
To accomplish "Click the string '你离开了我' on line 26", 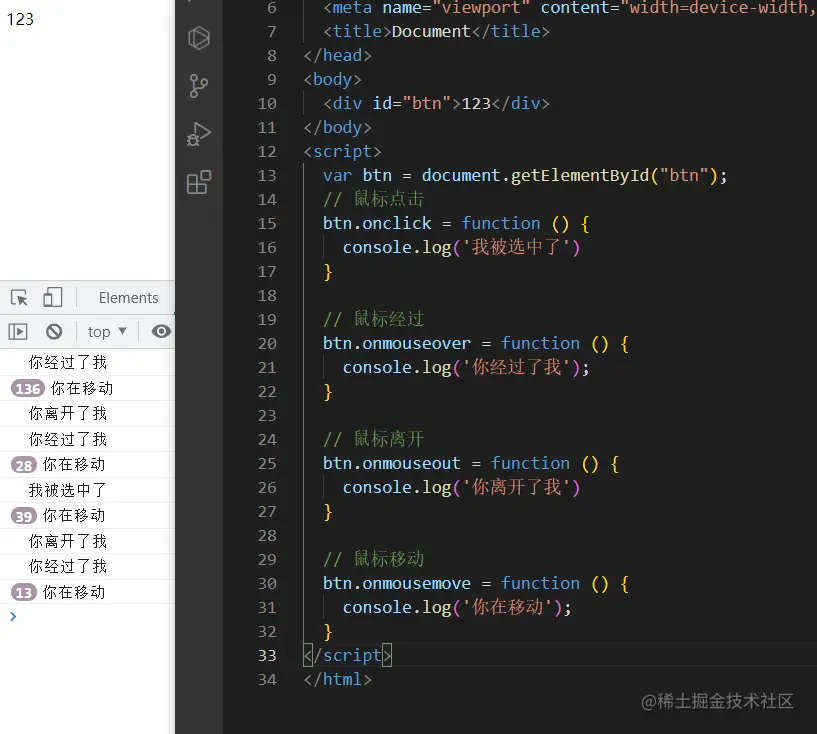I will pyautogui.click(x=516, y=488).
